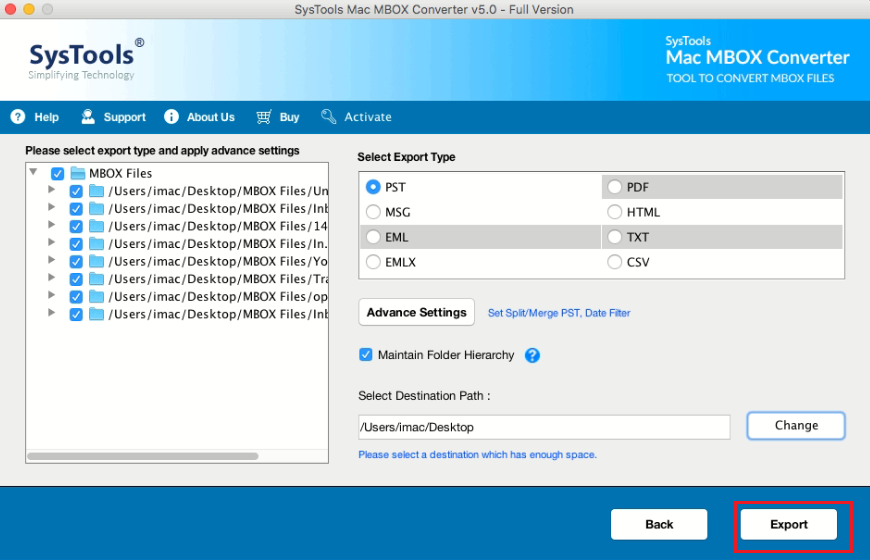Click Set Split/Merge PST, Date Filter link
870x560 pixels.
tap(559, 313)
